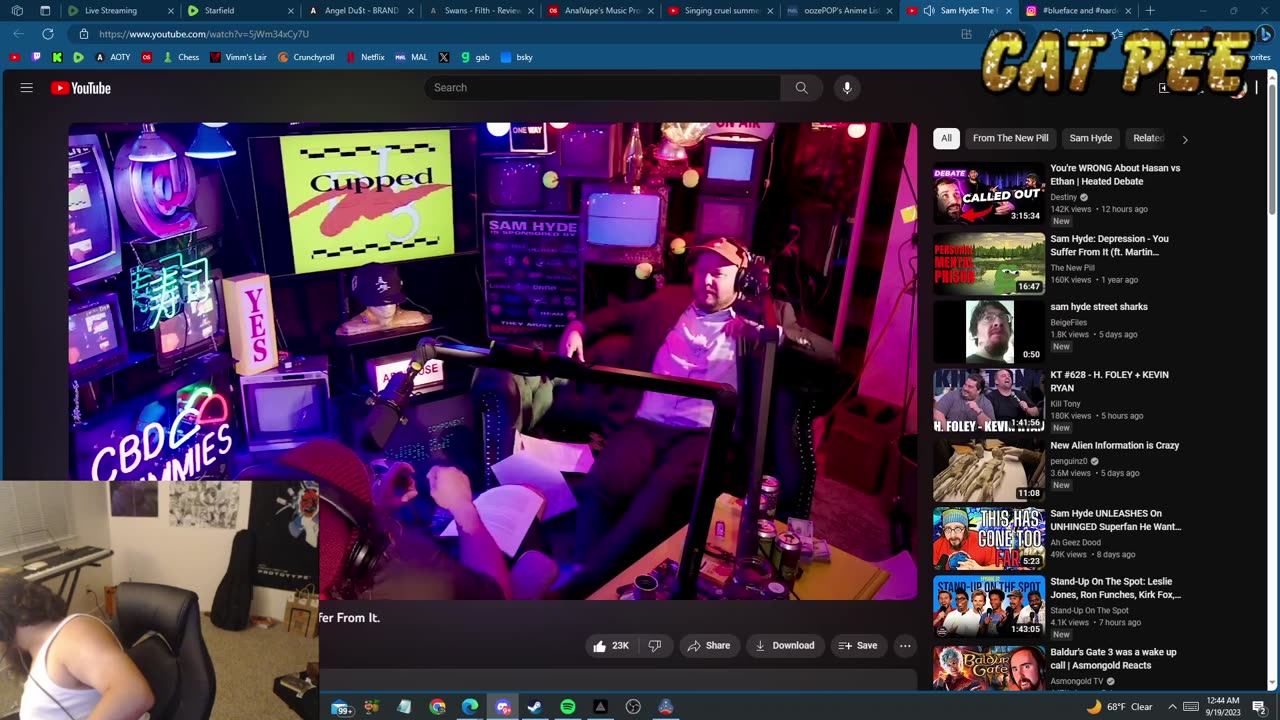This screenshot has height=720, width=1280.
Task: Click the browser address bar URL
Action: pos(204,34)
